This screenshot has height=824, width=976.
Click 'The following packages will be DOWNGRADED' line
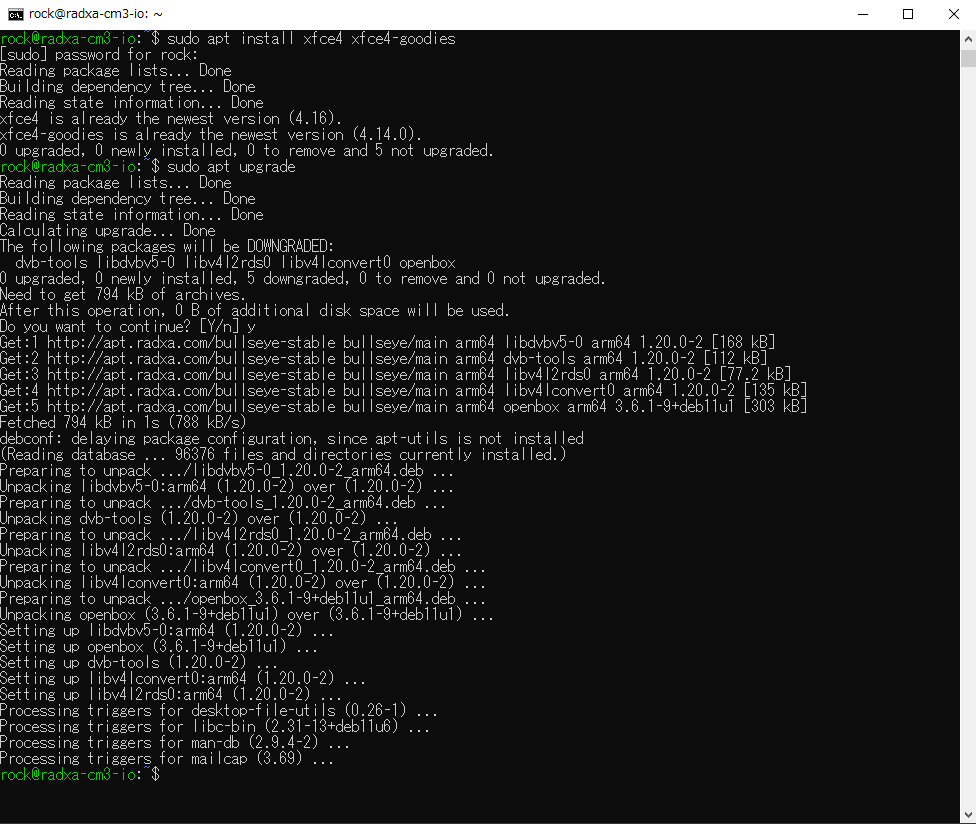coord(165,247)
